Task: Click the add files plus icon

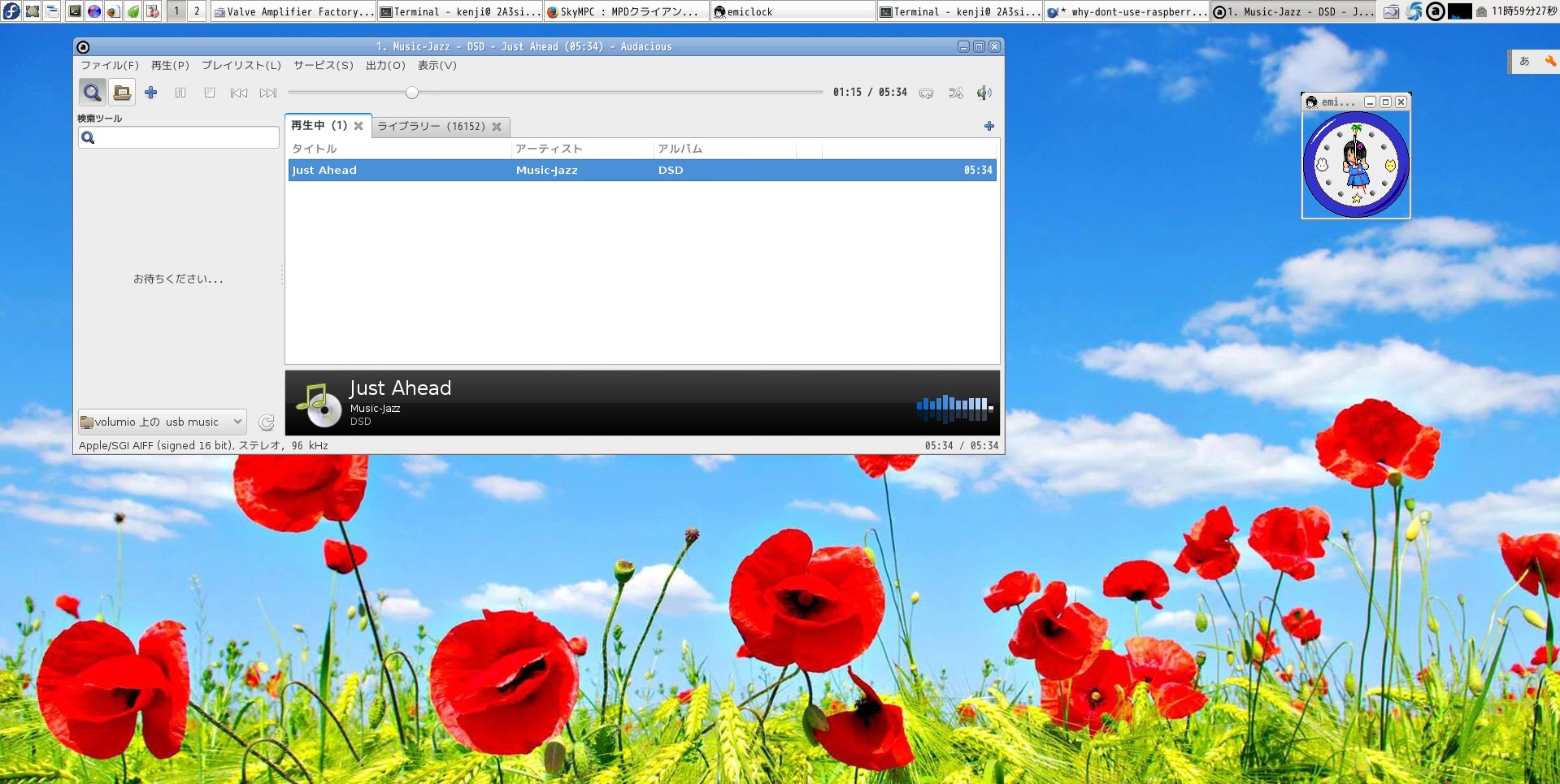Action: pyautogui.click(x=150, y=93)
